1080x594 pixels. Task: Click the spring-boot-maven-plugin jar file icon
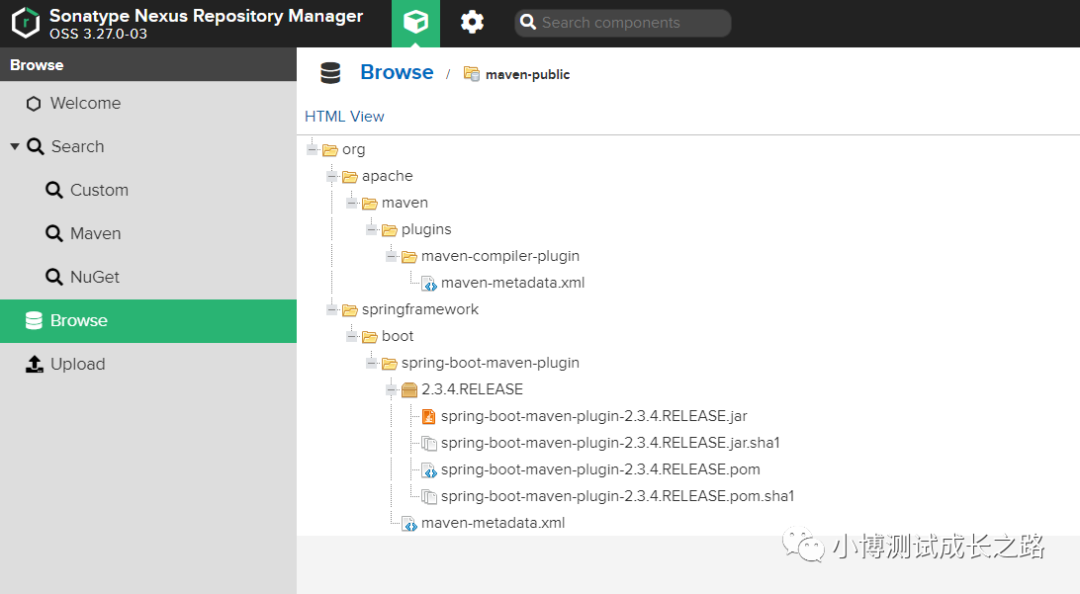pos(429,416)
